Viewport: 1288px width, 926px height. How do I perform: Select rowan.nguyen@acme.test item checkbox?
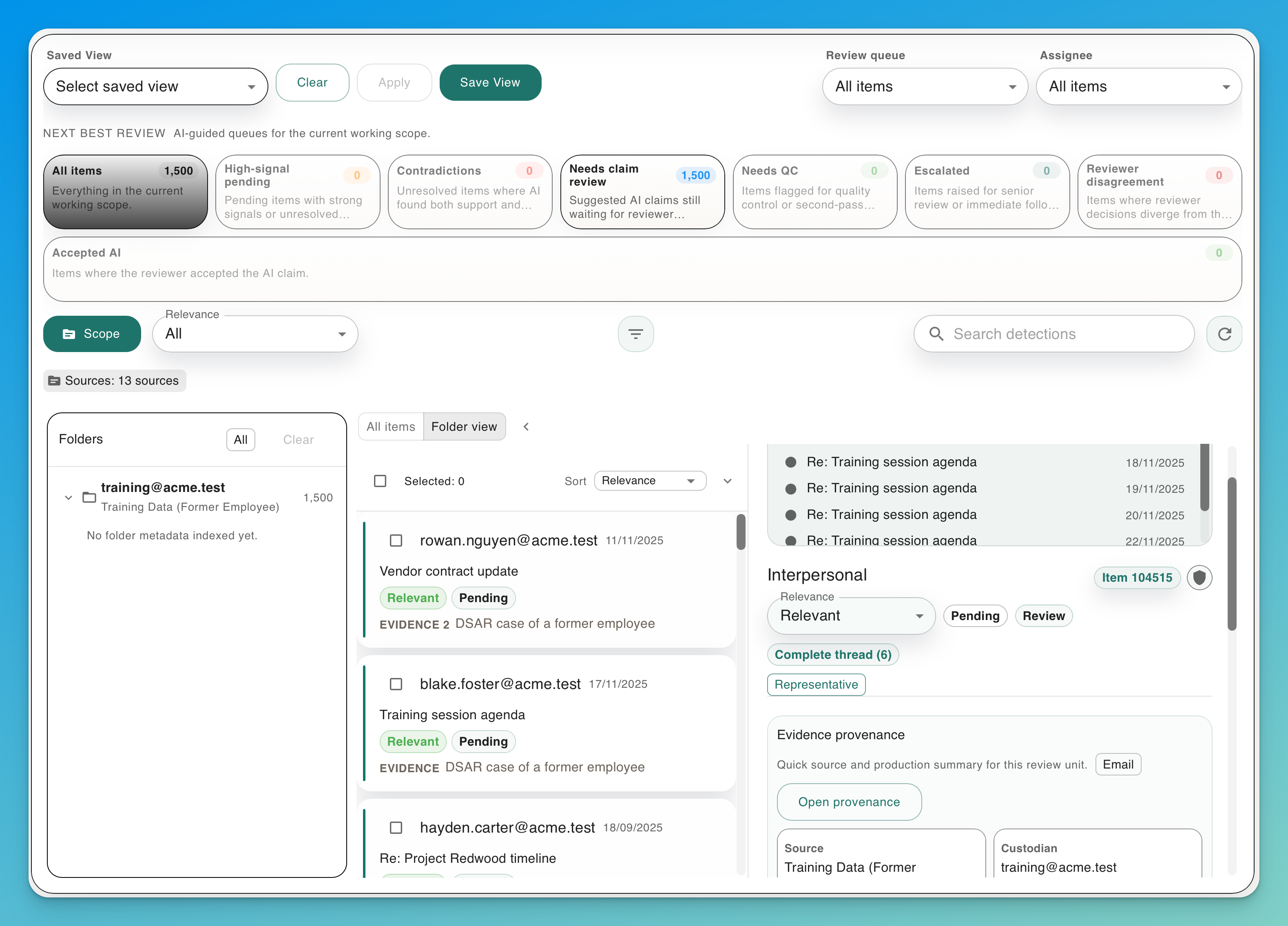pos(396,540)
